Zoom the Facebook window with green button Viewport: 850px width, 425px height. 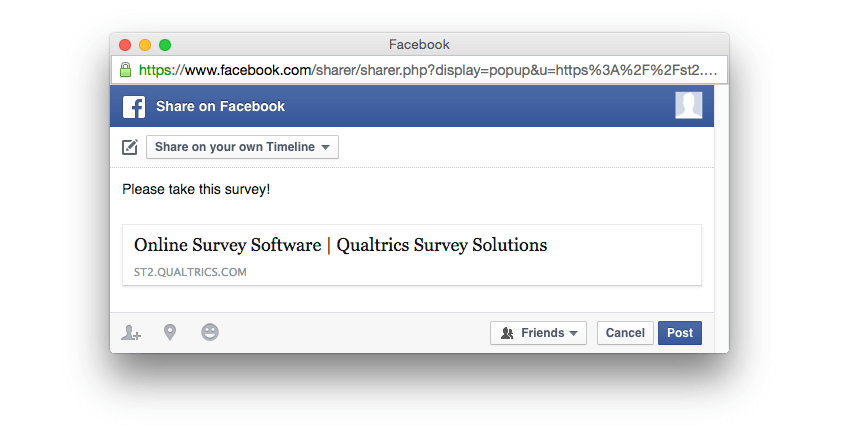click(x=165, y=45)
